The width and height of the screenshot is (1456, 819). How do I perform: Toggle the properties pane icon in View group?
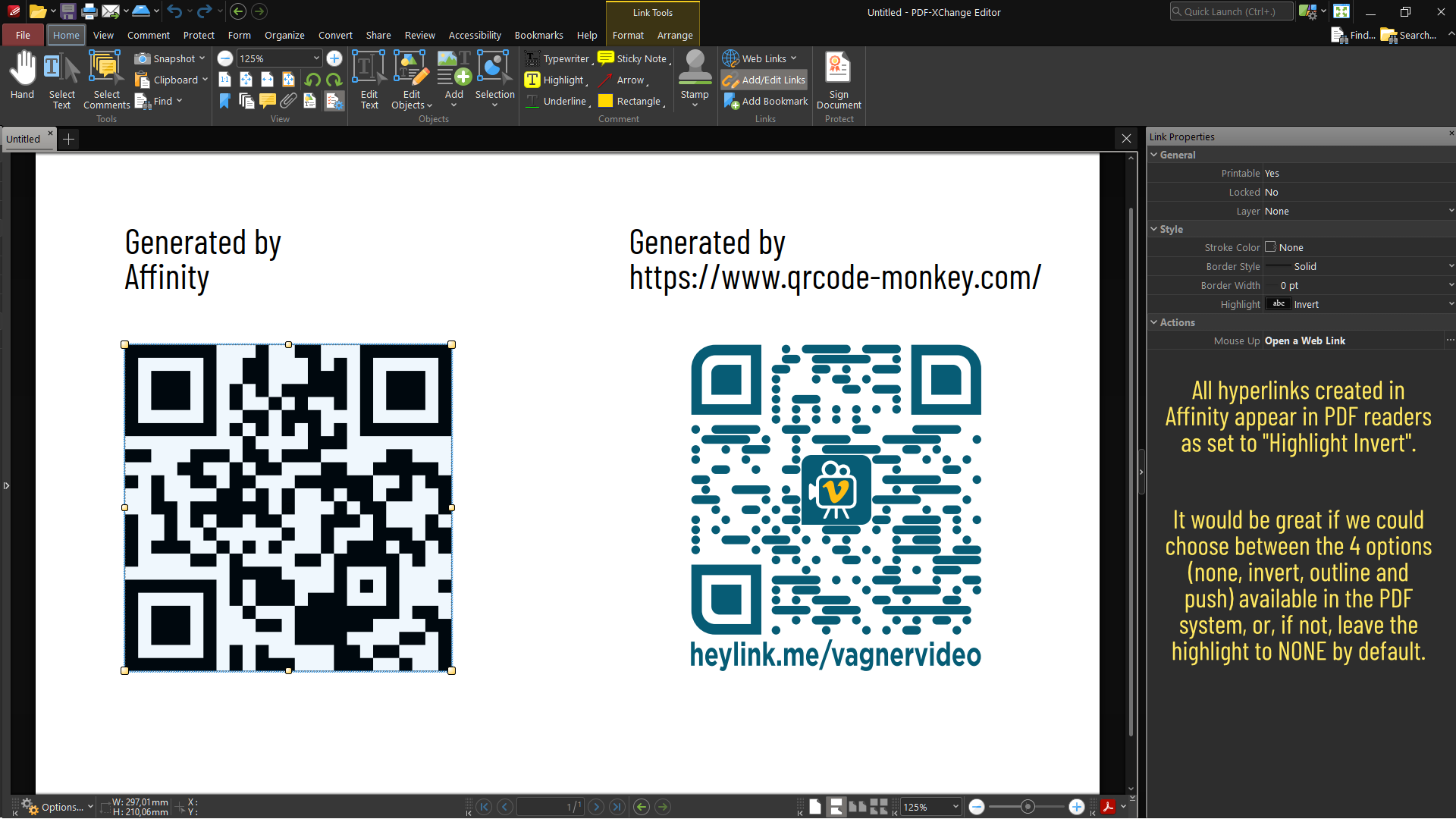(x=334, y=101)
